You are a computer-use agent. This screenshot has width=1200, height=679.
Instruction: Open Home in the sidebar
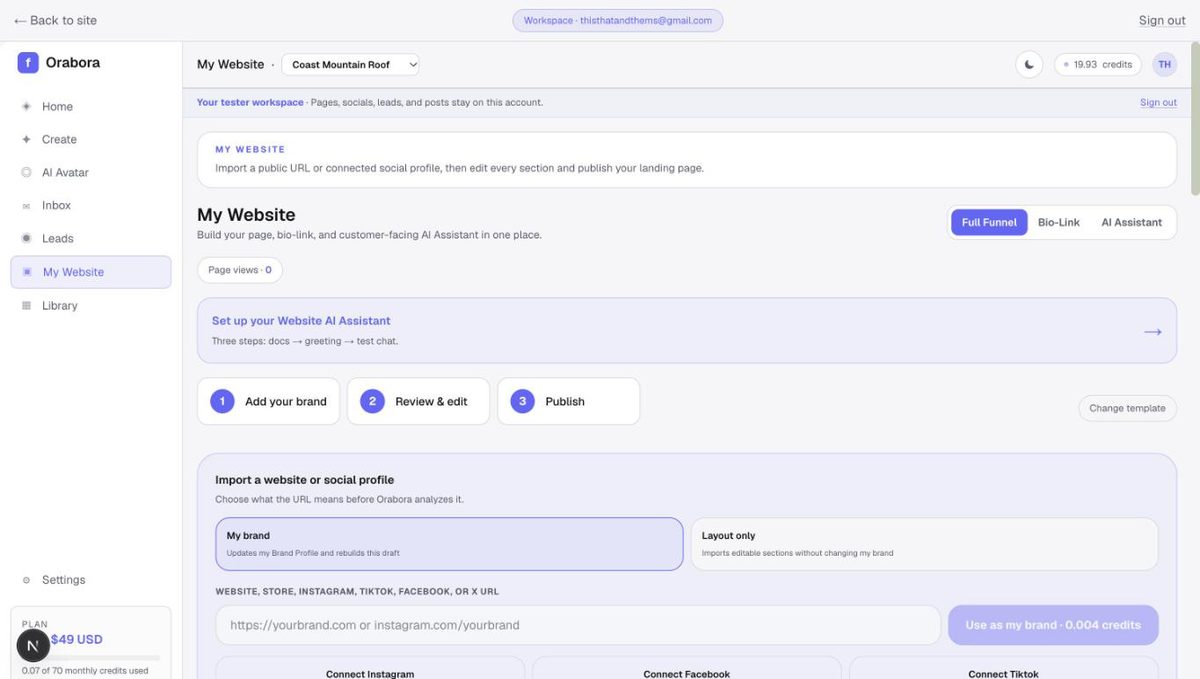pyautogui.click(x=91, y=106)
